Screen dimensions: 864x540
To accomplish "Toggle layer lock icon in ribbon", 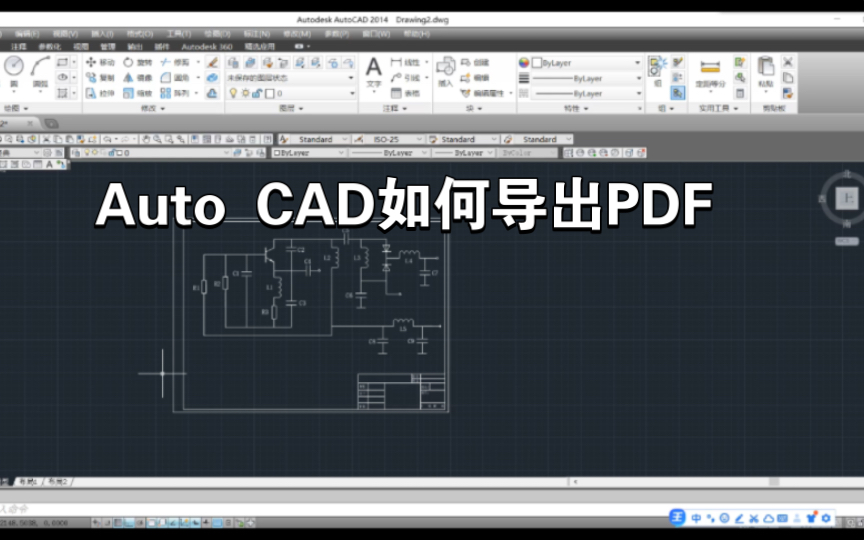I will tap(257, 93).
